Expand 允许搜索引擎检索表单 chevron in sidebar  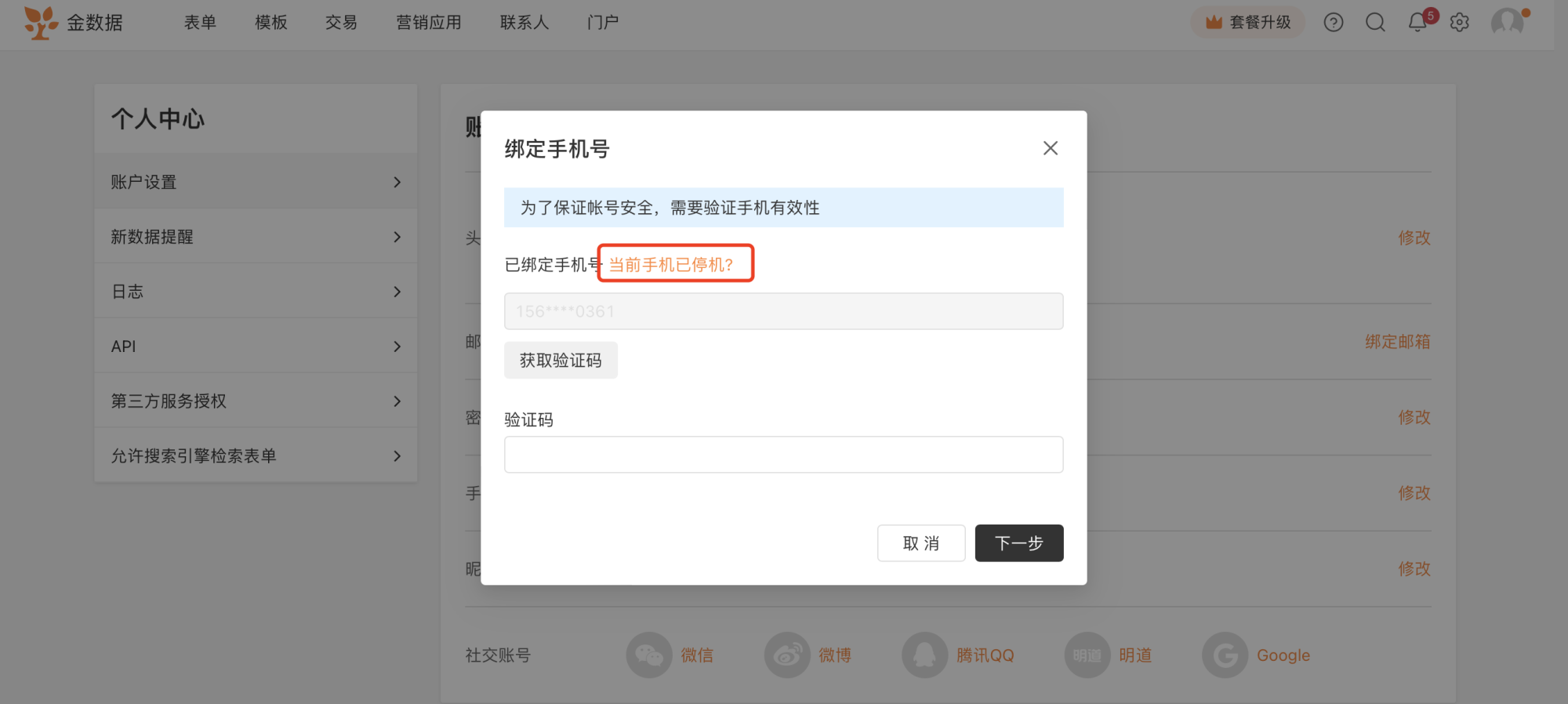397,456
